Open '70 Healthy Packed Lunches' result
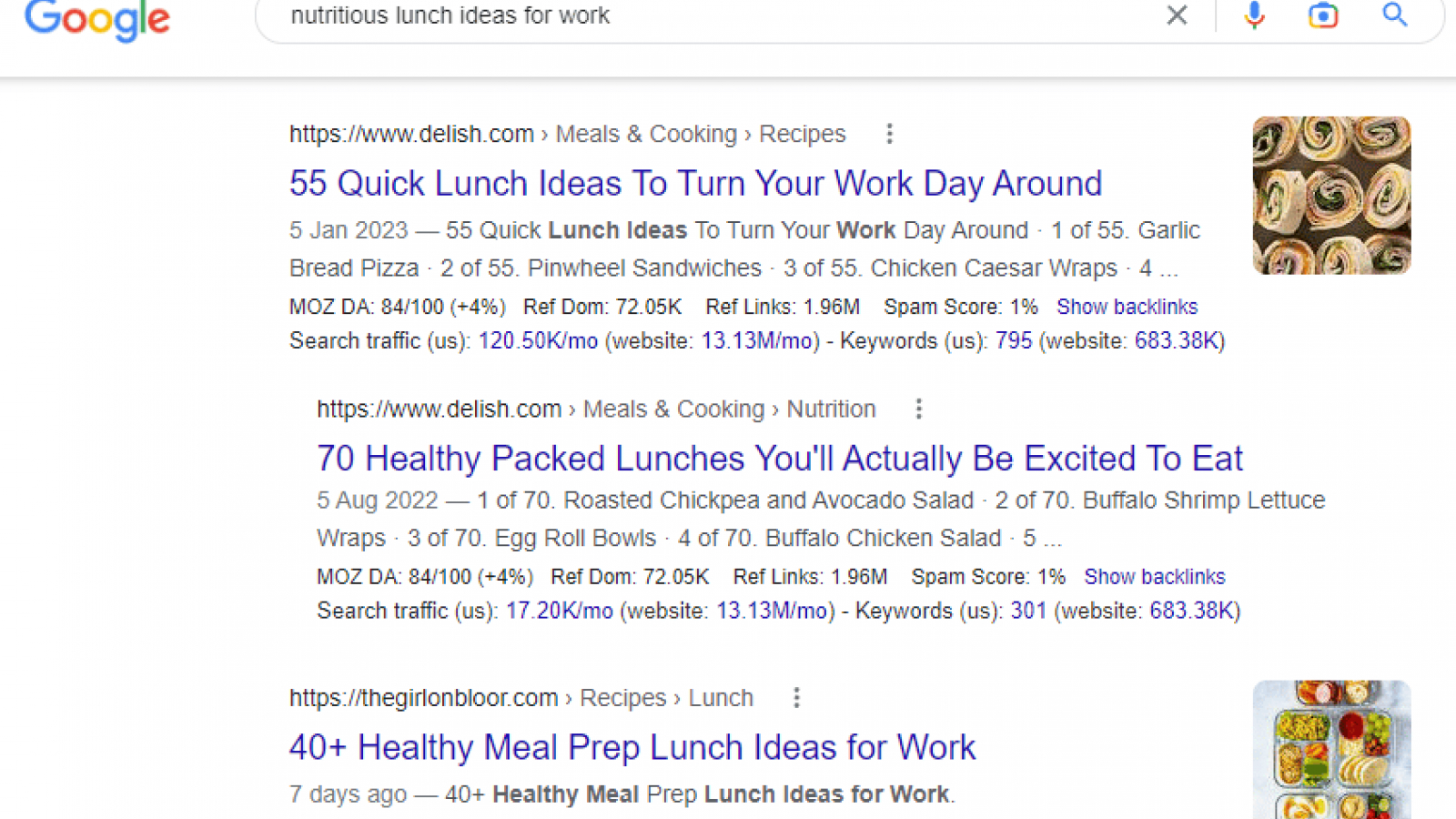This screenshot has width=1456, height=819. pyautogui.click(x=779, y=458)
